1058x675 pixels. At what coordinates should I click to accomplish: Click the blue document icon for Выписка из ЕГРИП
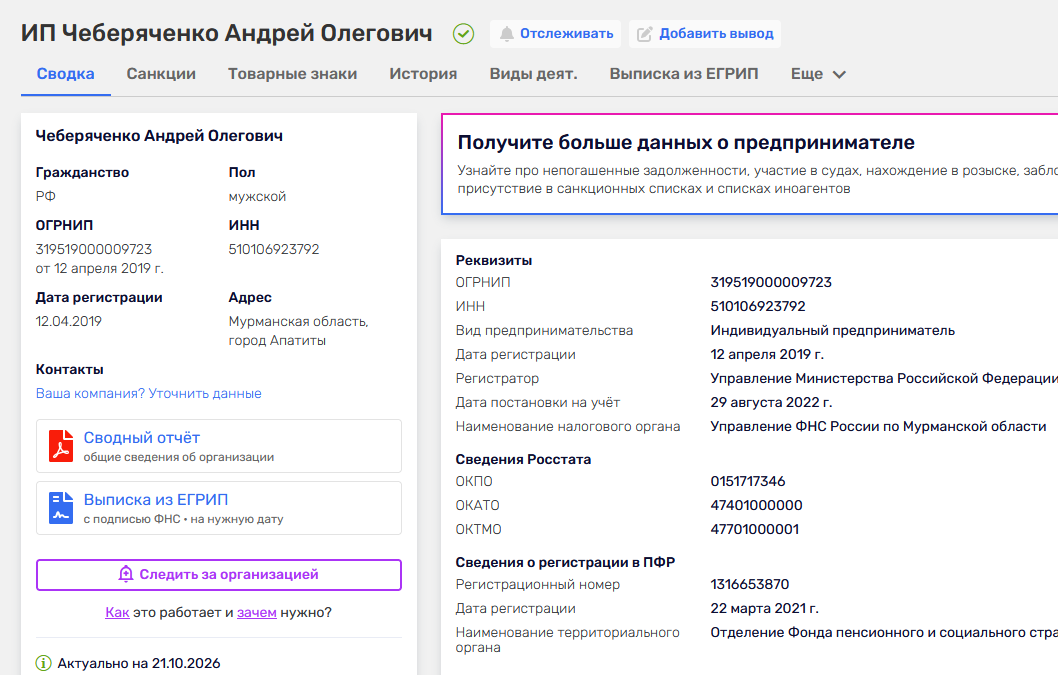[x=61, y=508]
